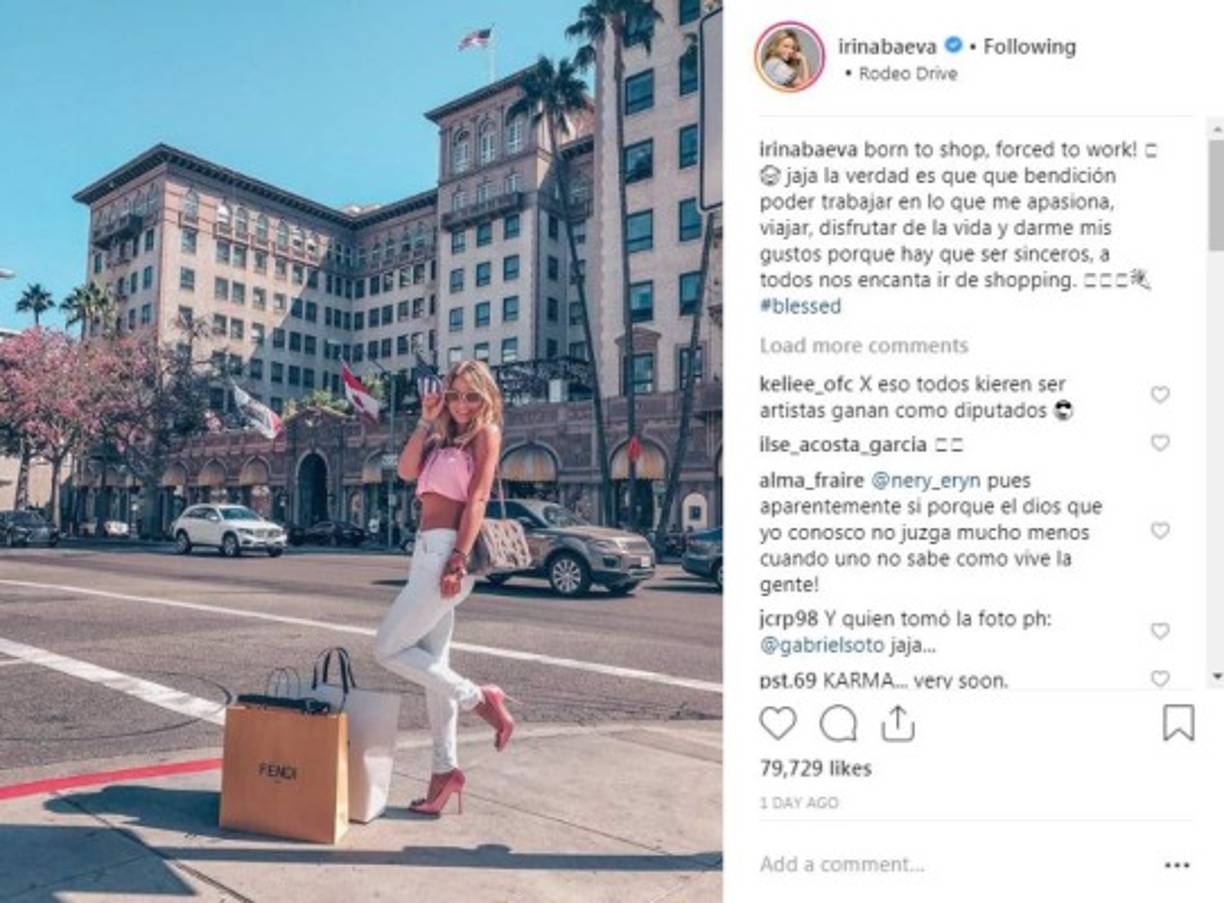
Task: Click the scrollbar up arrow
Action: 1216,128
